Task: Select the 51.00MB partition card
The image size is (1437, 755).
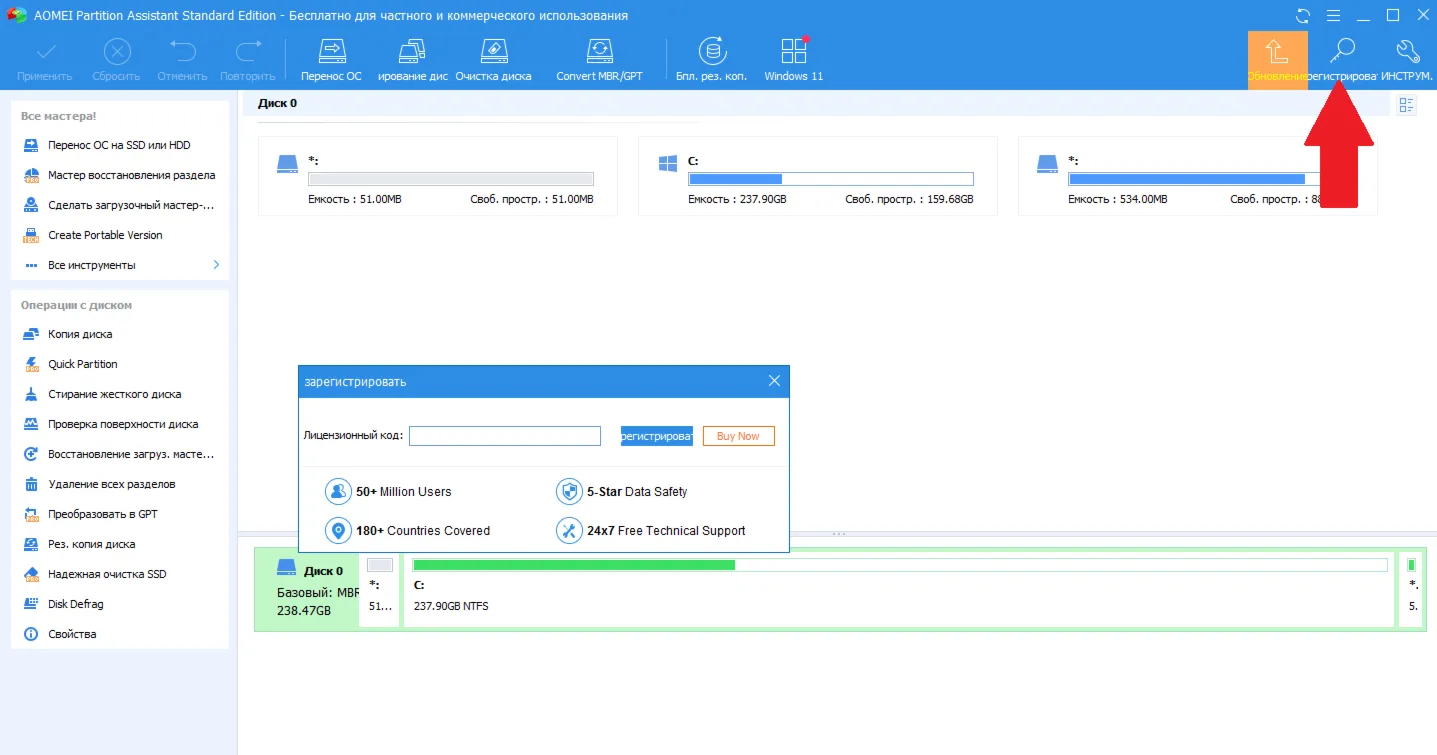Action: [x=438, y=176]
